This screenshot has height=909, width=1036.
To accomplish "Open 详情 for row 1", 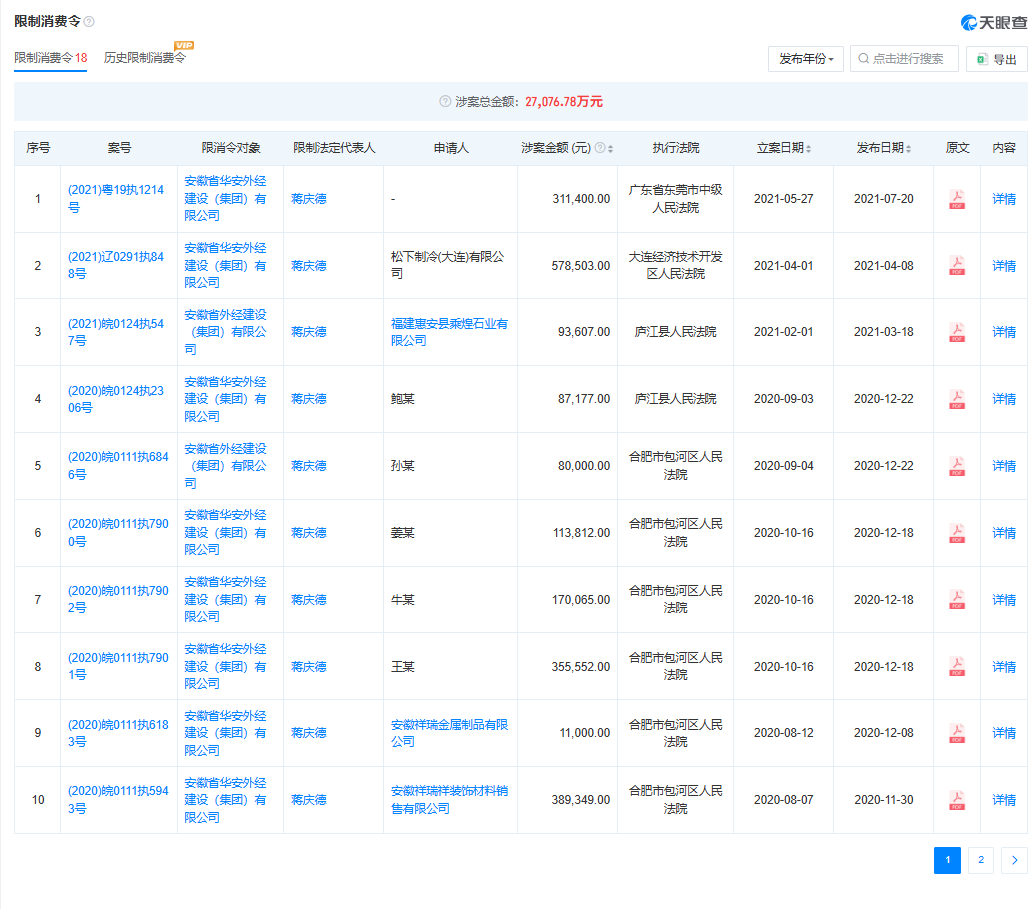I will pyautogui.click(x=1004, y=199).
